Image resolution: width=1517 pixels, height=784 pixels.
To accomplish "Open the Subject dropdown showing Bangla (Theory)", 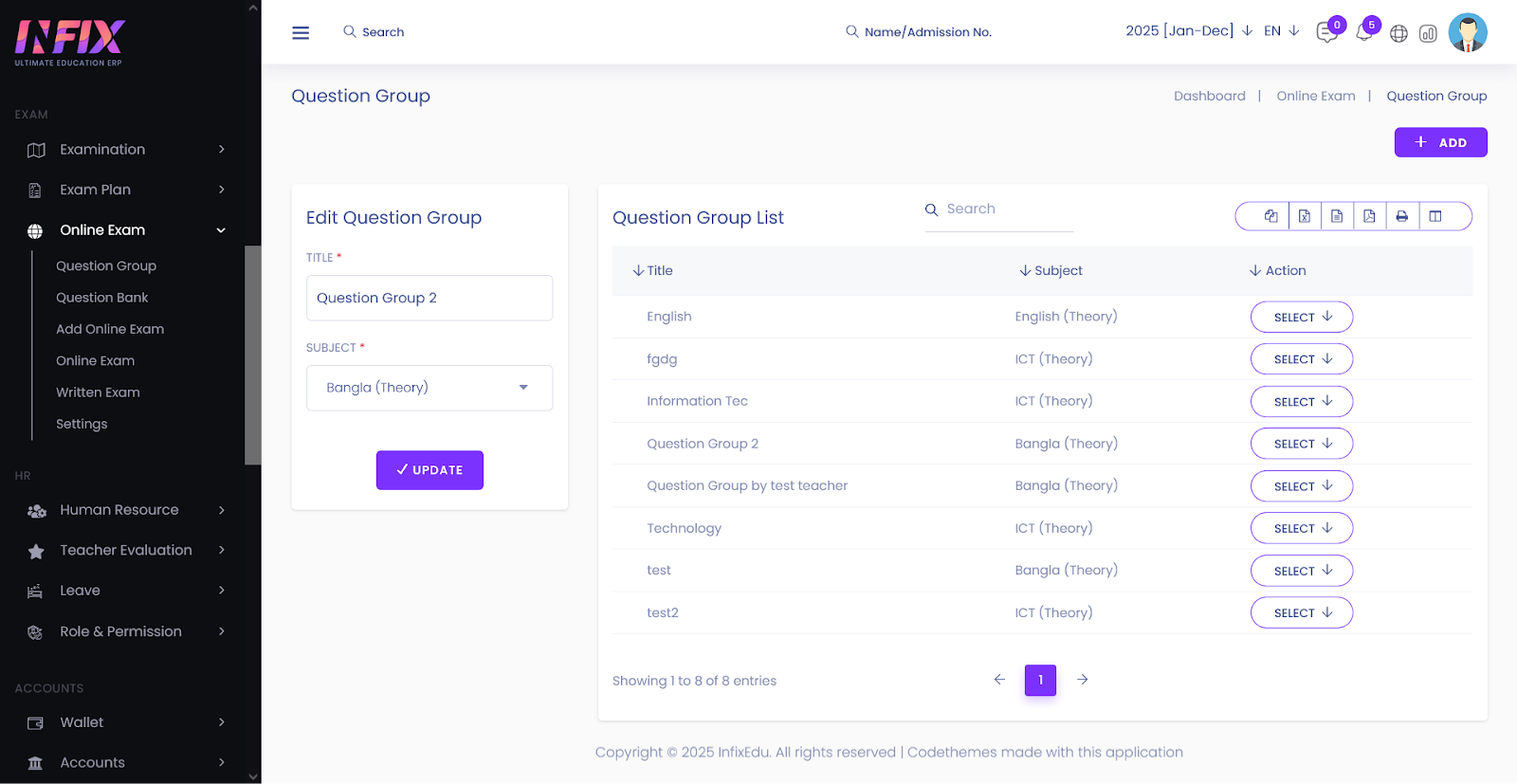I will click(x=429, y=388).
